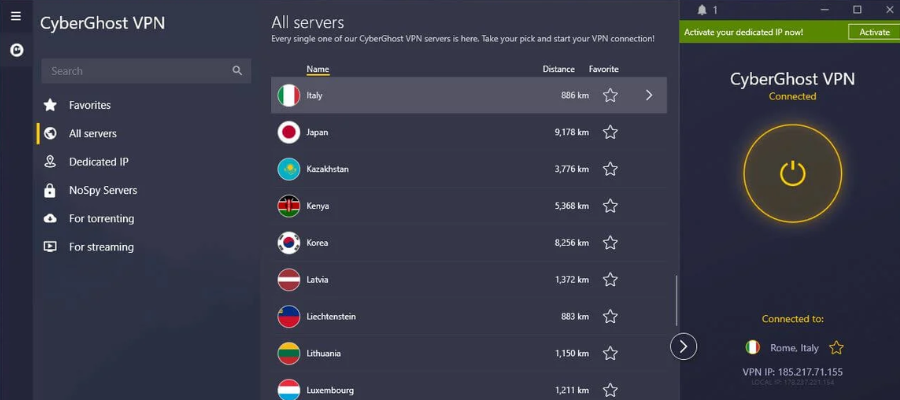
Task: Toggle the VPN power button
Action: coord(793,173)
